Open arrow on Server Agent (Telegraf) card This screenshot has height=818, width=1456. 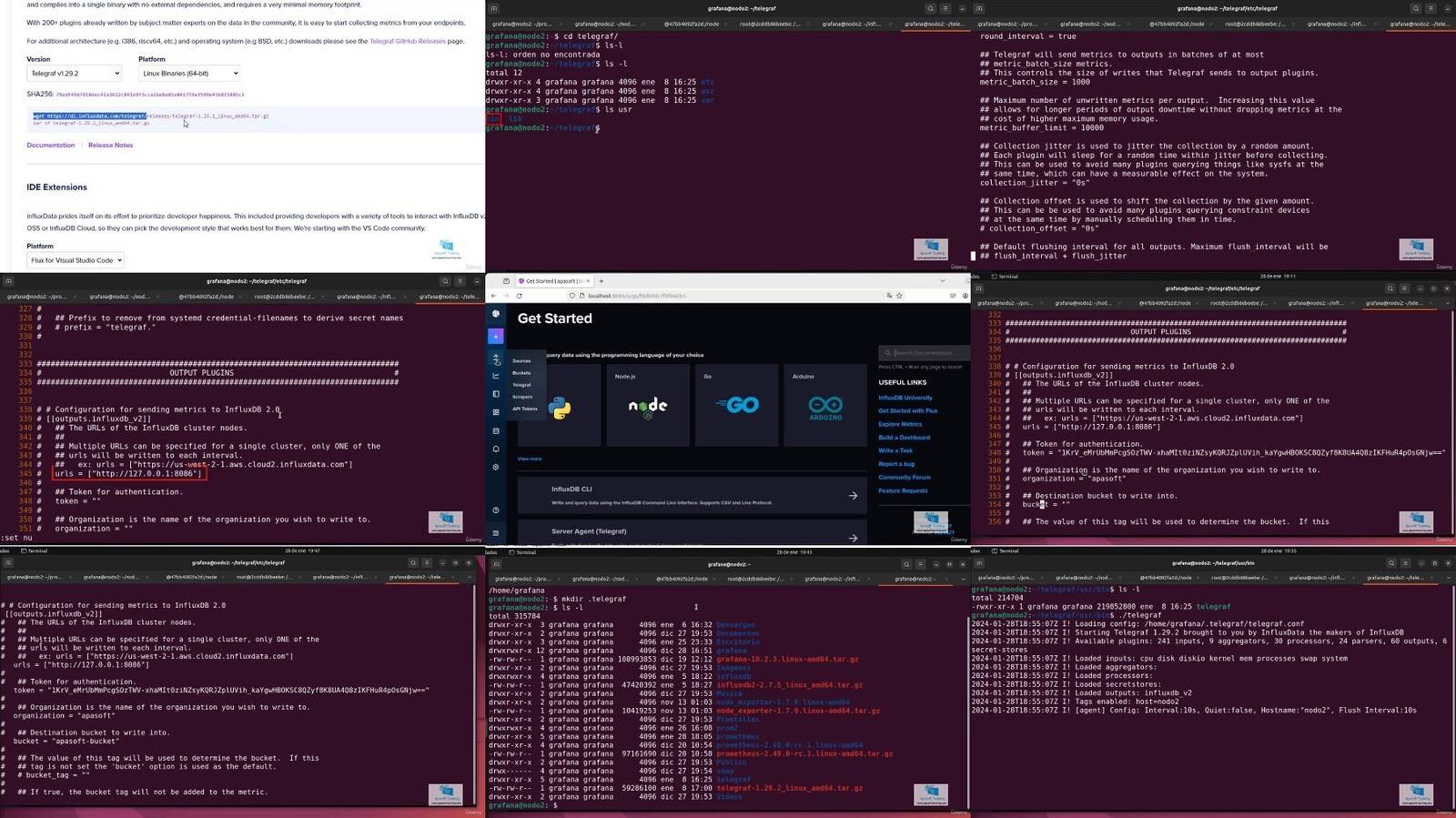click(x=853, y=538)
